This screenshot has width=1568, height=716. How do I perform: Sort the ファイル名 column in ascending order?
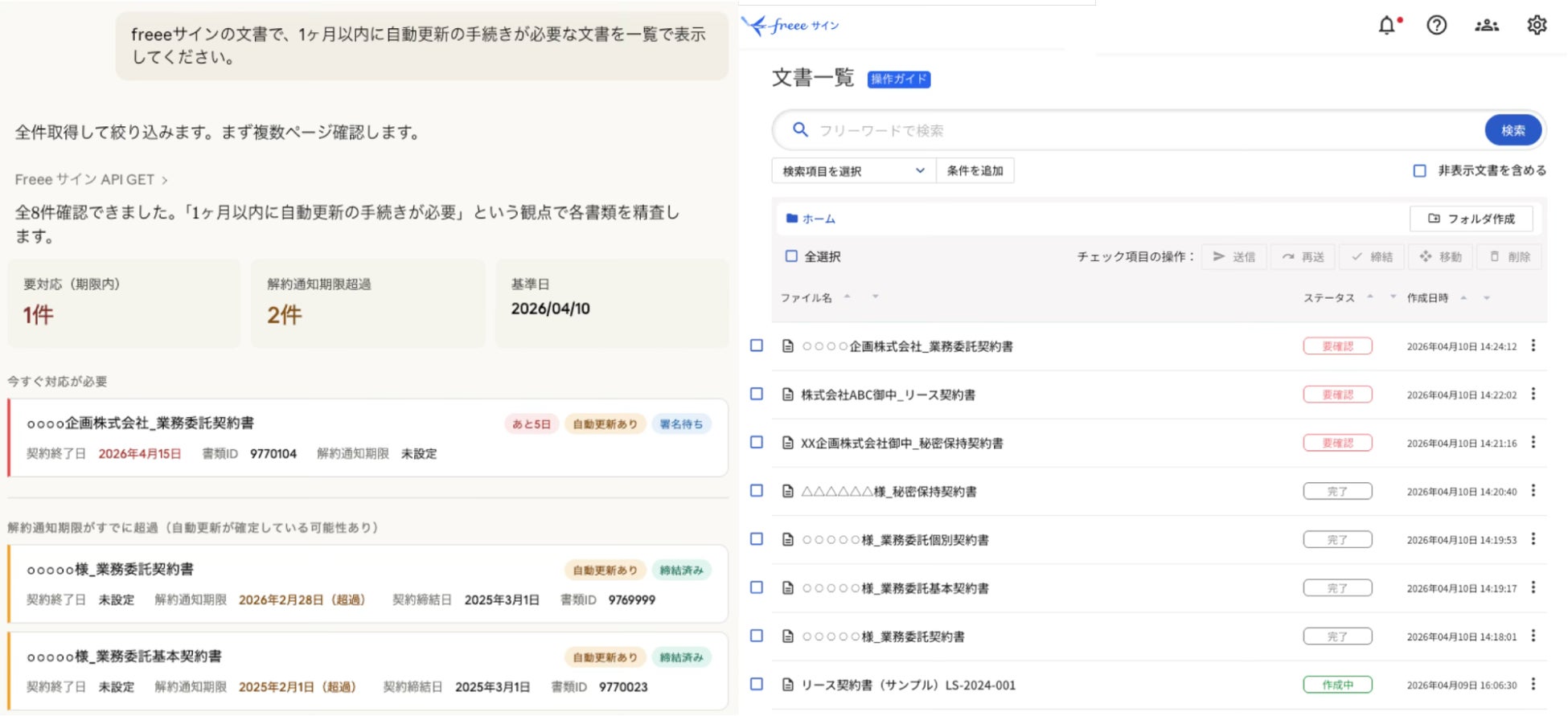[847, 297]
